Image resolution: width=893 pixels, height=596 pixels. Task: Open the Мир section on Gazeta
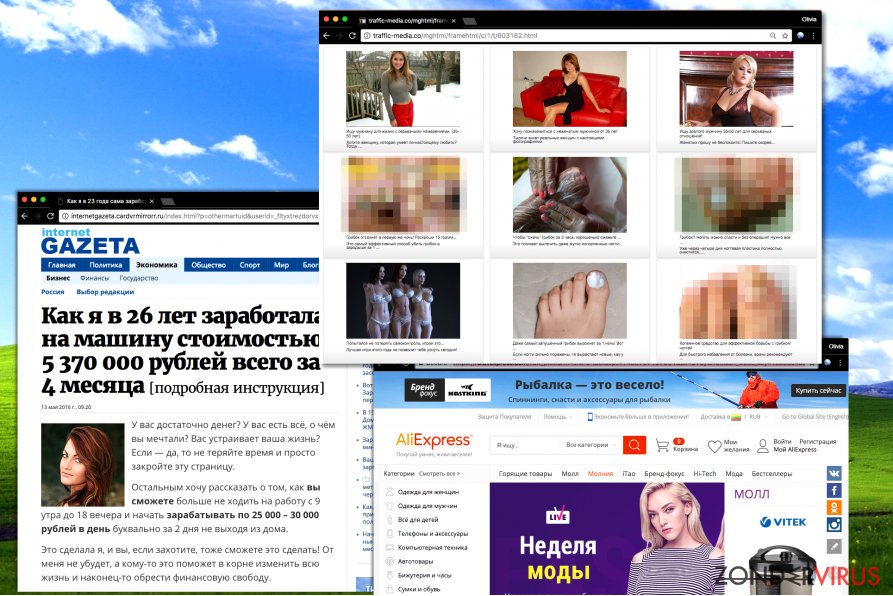[281, 265]
